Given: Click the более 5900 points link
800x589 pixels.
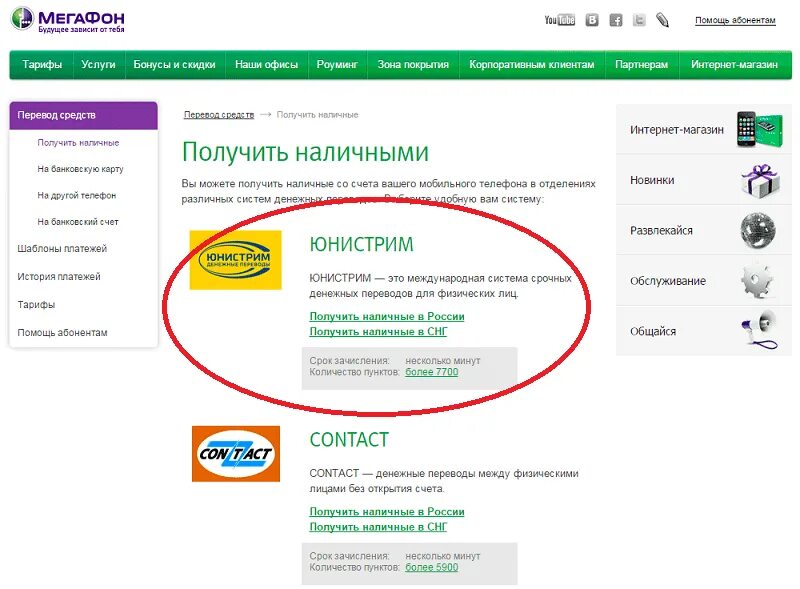Looking at the screenshot, I should (432, 567).
